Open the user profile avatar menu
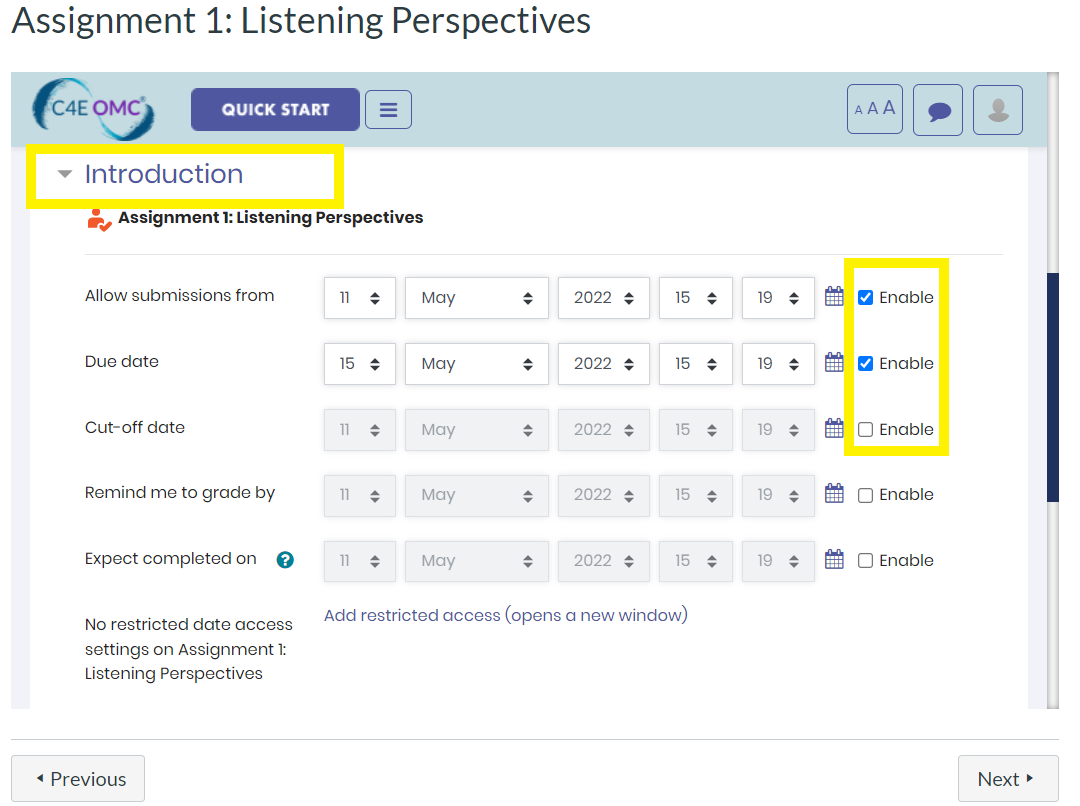Image resolution: width=1080 pixels, height=806 pixels. point(998,110)
